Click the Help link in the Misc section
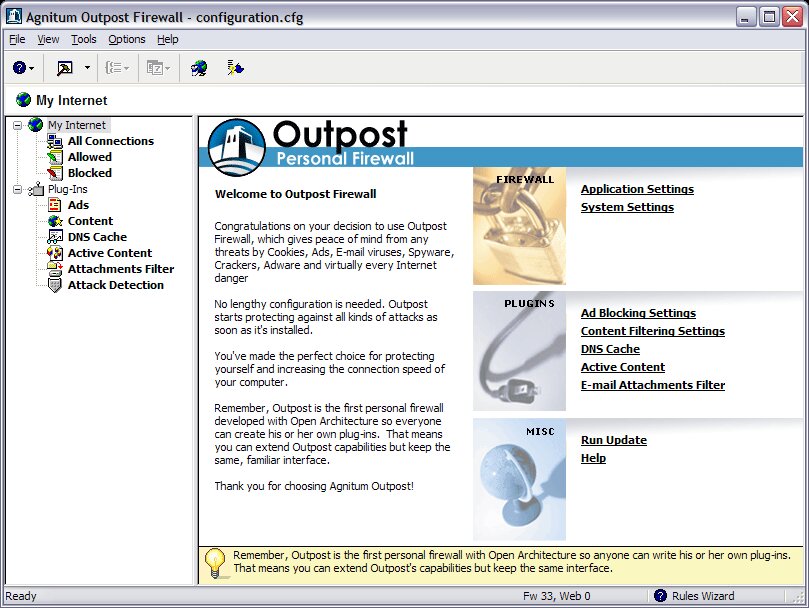 click(x=593, y=458)
